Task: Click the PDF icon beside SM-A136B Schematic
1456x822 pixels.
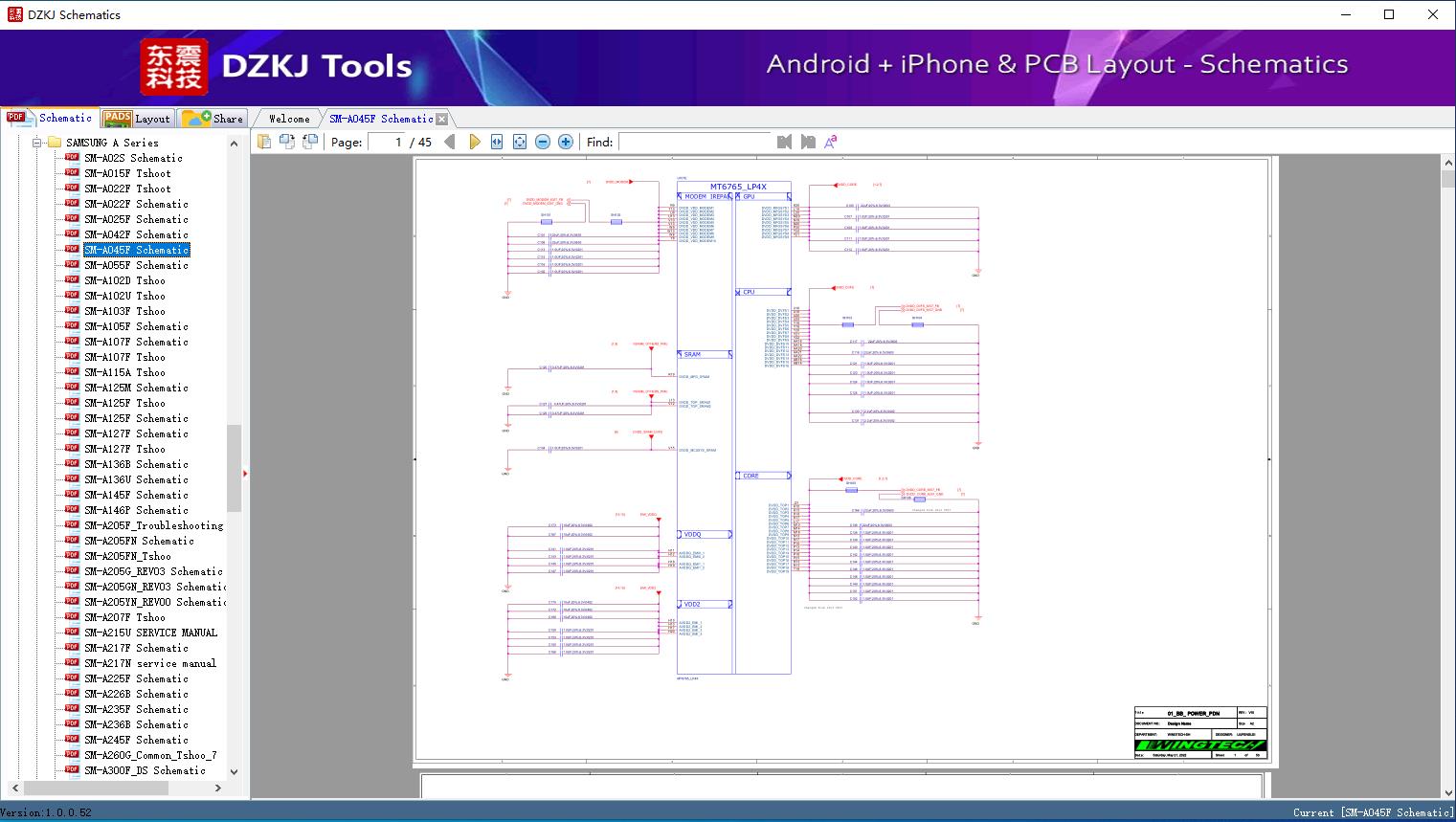Action: (72, 464)
